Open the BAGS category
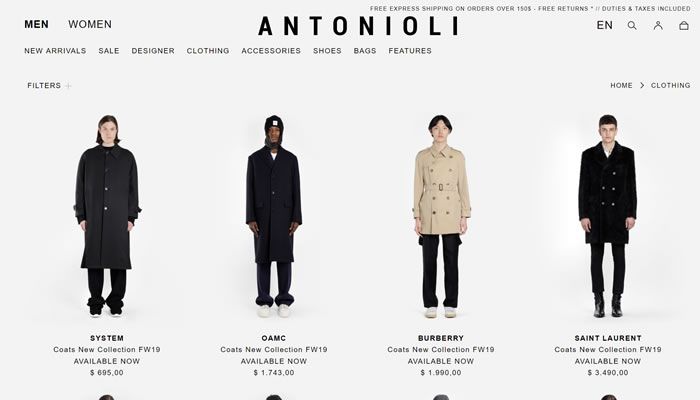The width and height of the screenshot is (700, 400). coord(365,51)
